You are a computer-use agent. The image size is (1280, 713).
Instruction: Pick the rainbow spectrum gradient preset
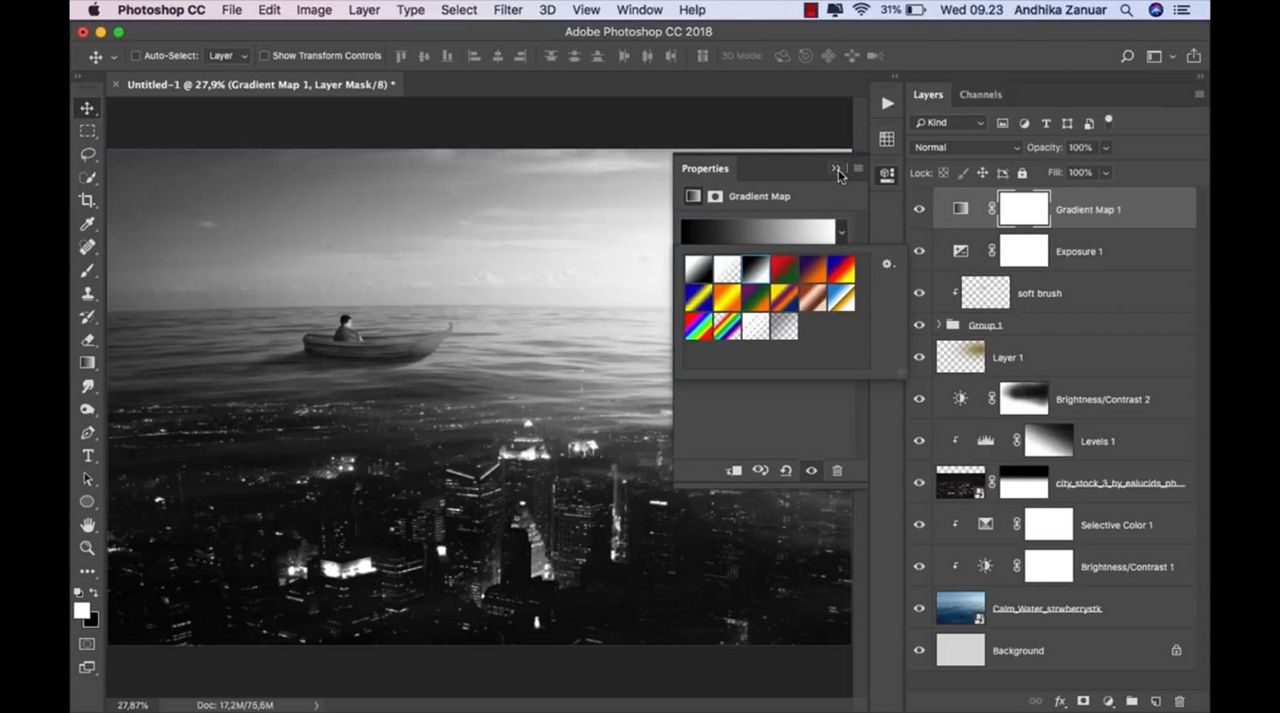699,326
